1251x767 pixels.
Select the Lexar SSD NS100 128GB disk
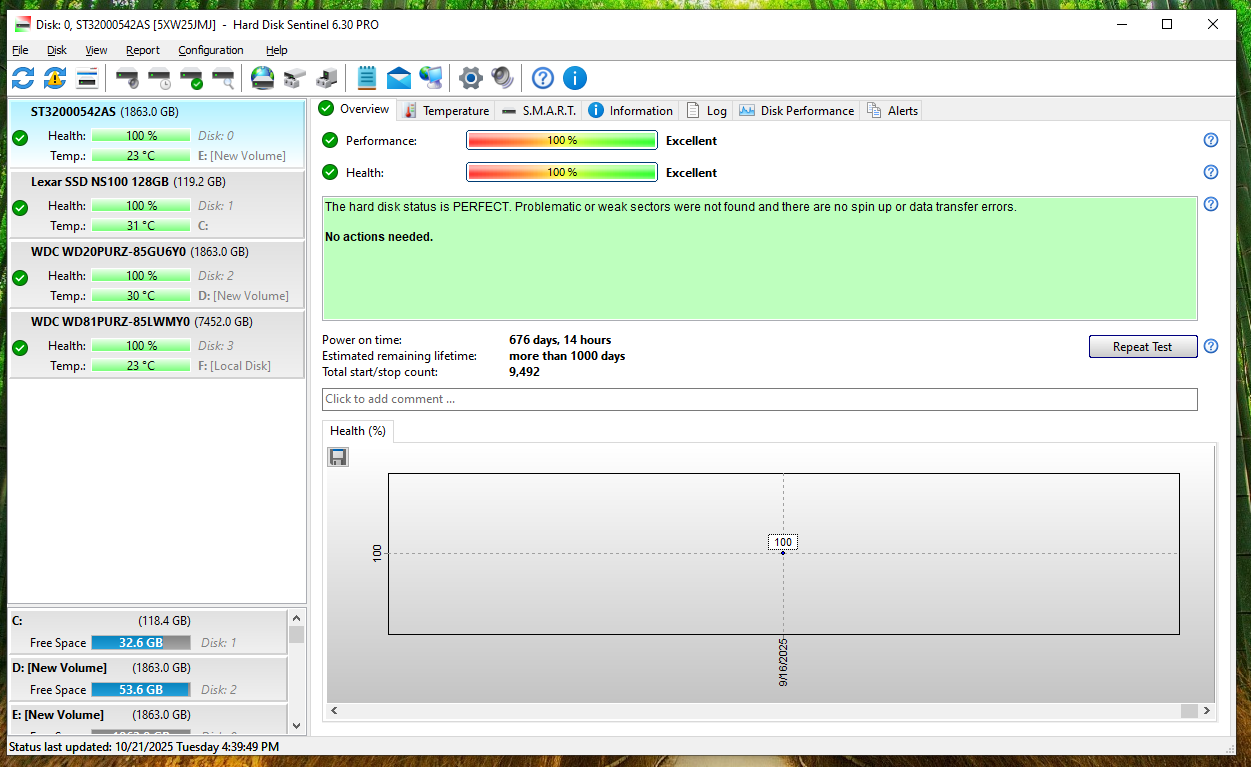tap(156, 205)
